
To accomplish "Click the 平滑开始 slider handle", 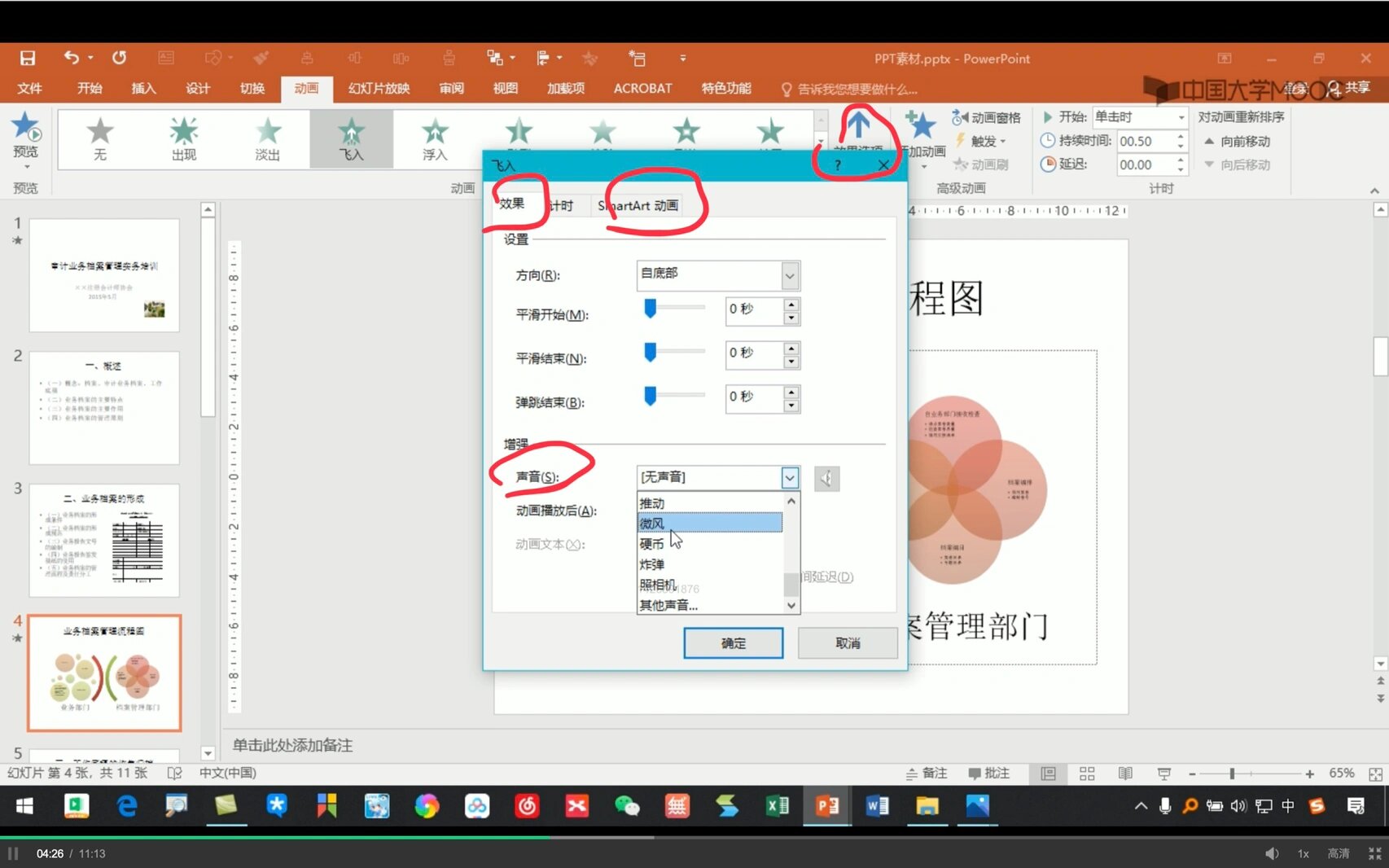I will [x=650, y=308].
